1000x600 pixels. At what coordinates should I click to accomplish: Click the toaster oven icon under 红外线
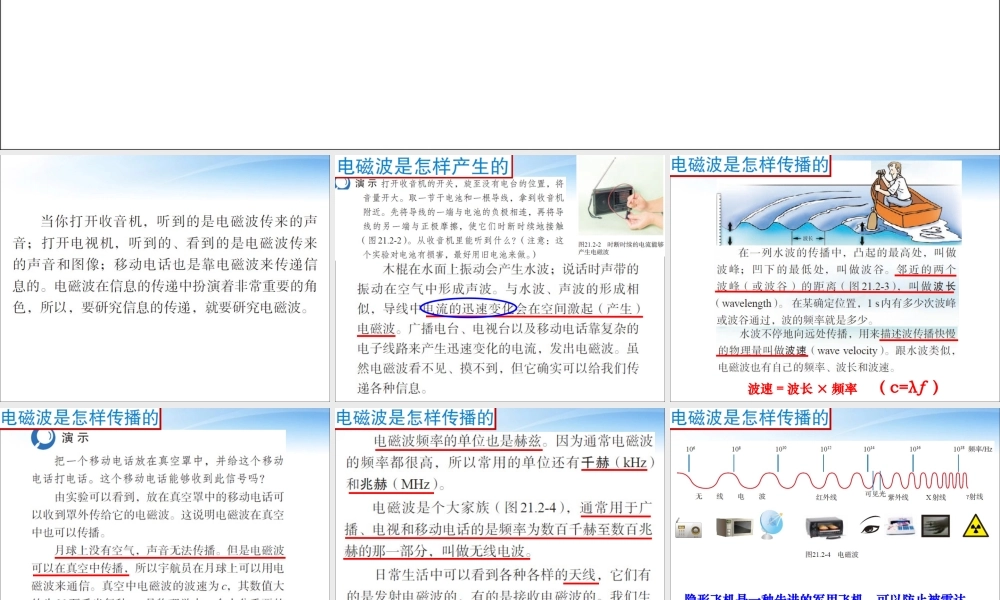click(x=825, y=527)
